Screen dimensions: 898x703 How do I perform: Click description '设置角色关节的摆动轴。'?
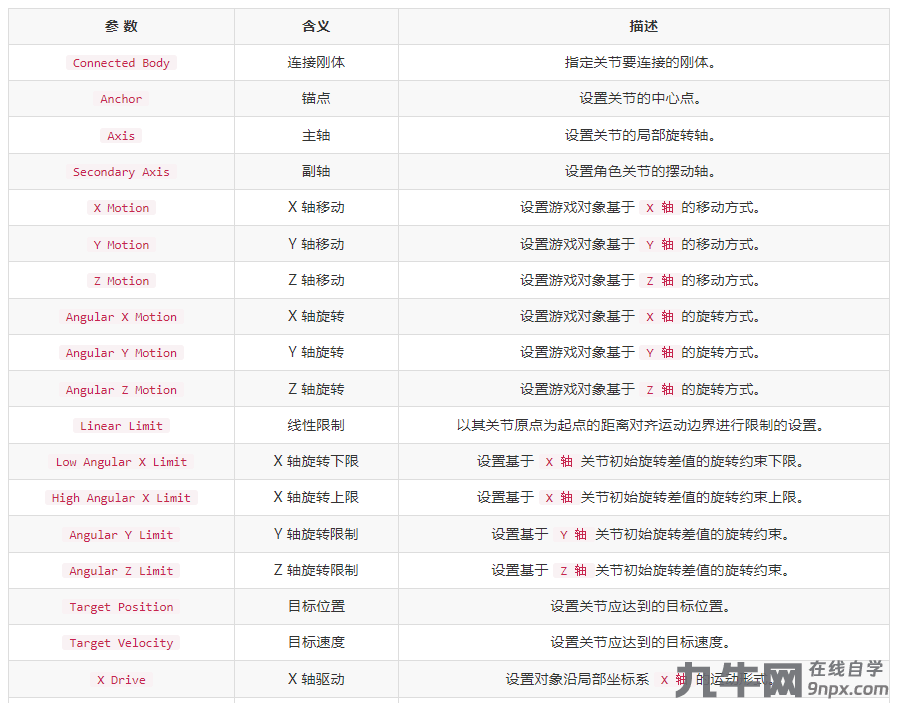pos(640,171)
